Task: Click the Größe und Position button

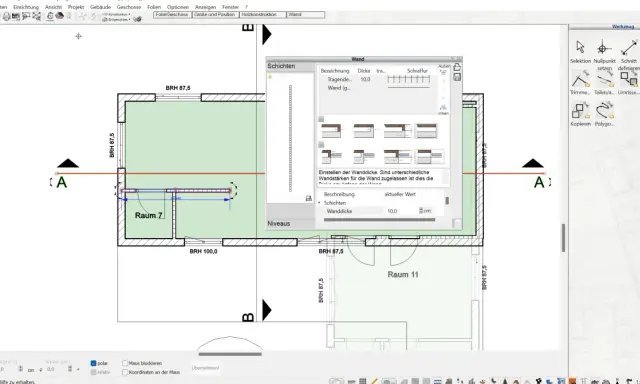Action: [x=215, y=15]
